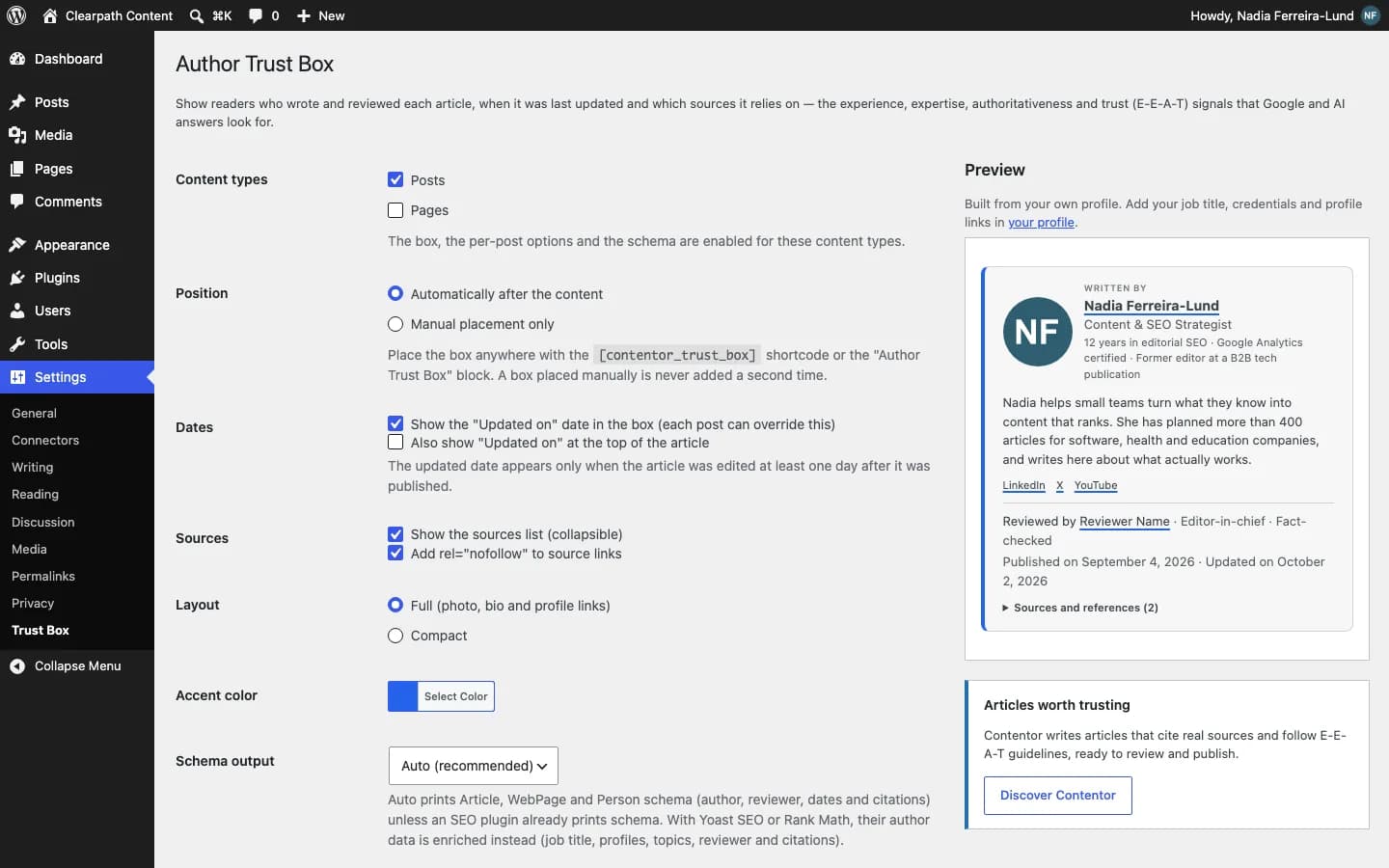Choose the Compact layout radio button
This screenshot has width=1389, height=868.
tap(395, 636)
